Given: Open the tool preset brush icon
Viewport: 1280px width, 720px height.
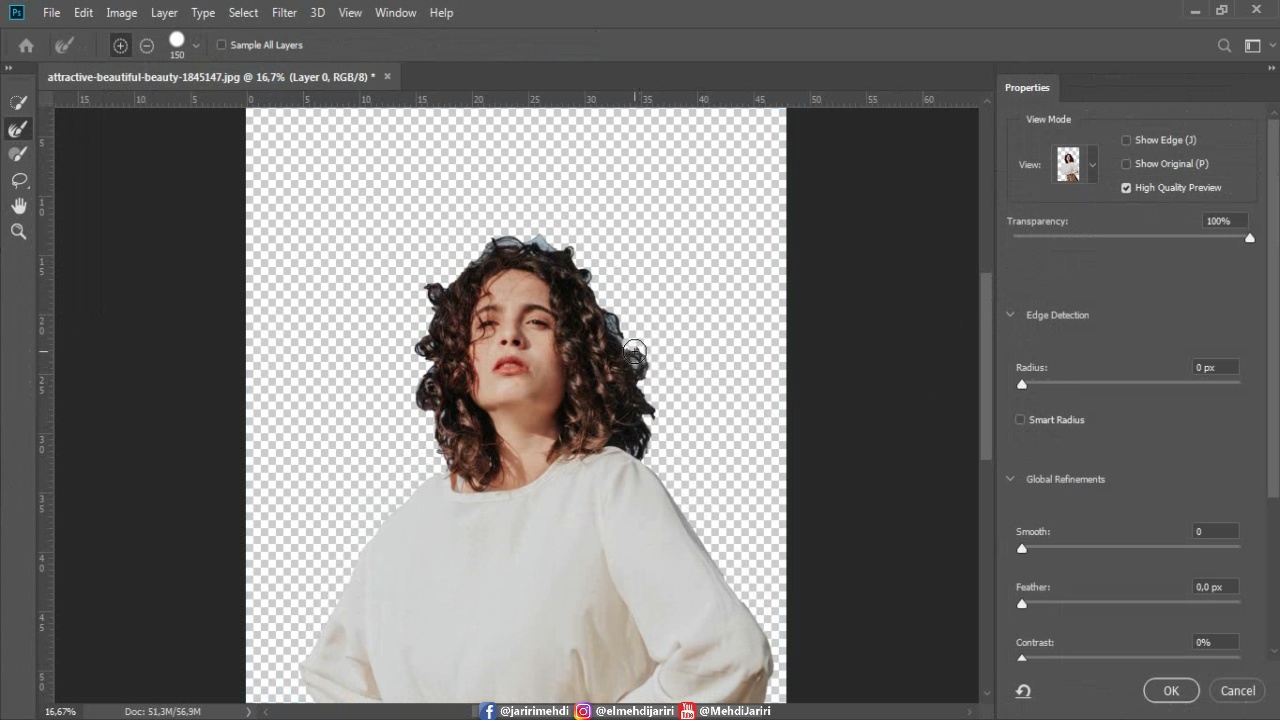Looking at the screenshot, I should (64, 45).
